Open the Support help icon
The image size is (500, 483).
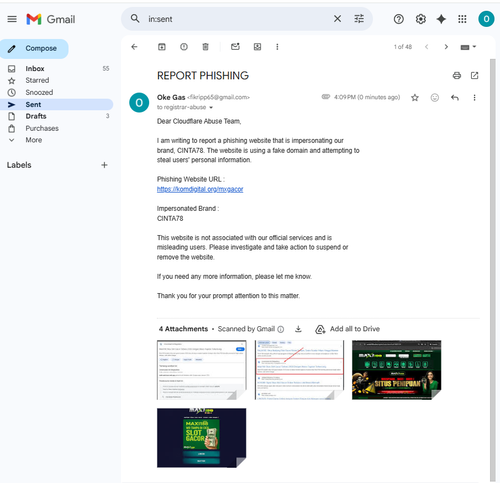(x=399, y=19)
